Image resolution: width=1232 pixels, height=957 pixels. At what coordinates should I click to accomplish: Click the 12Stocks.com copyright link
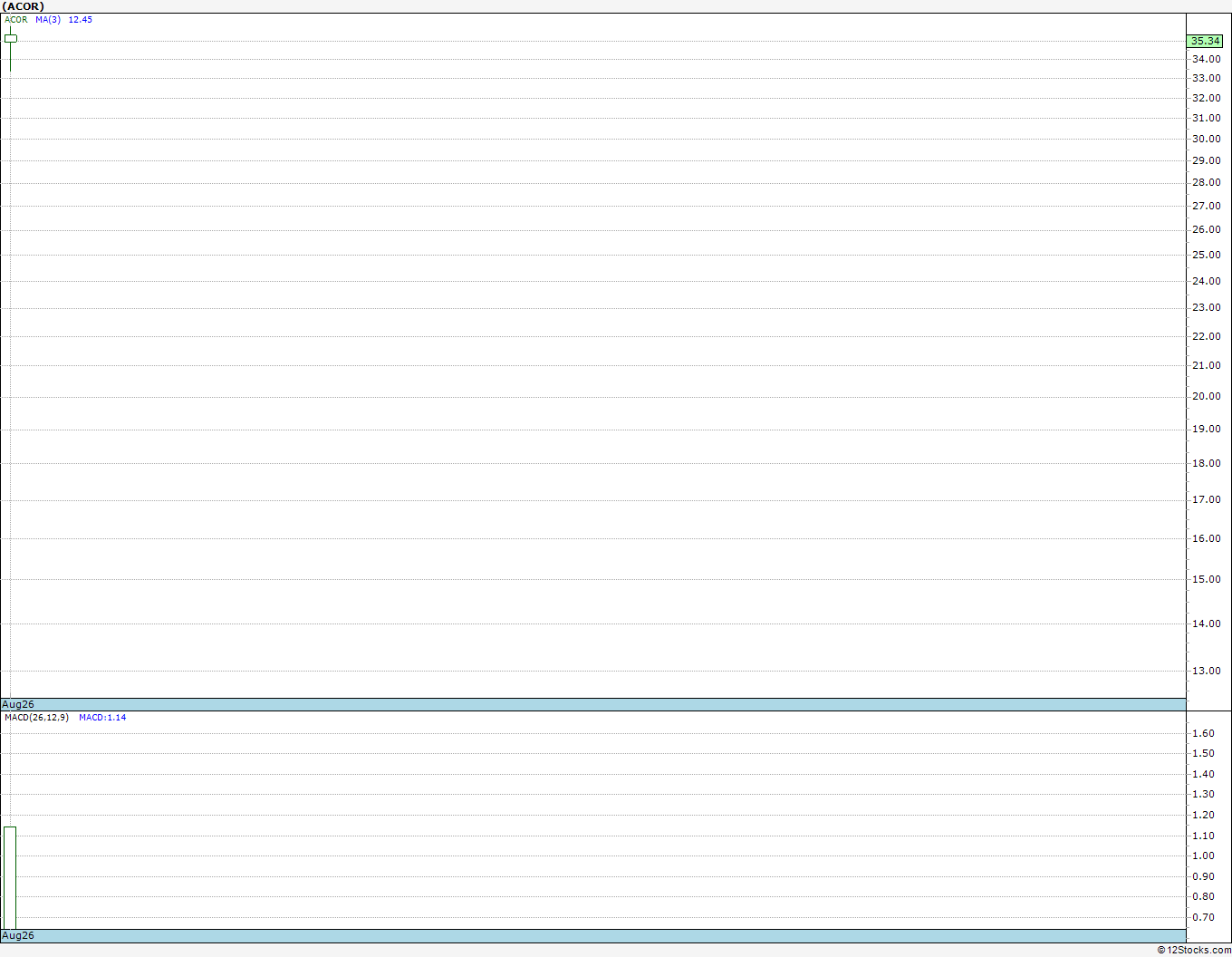1194,950
